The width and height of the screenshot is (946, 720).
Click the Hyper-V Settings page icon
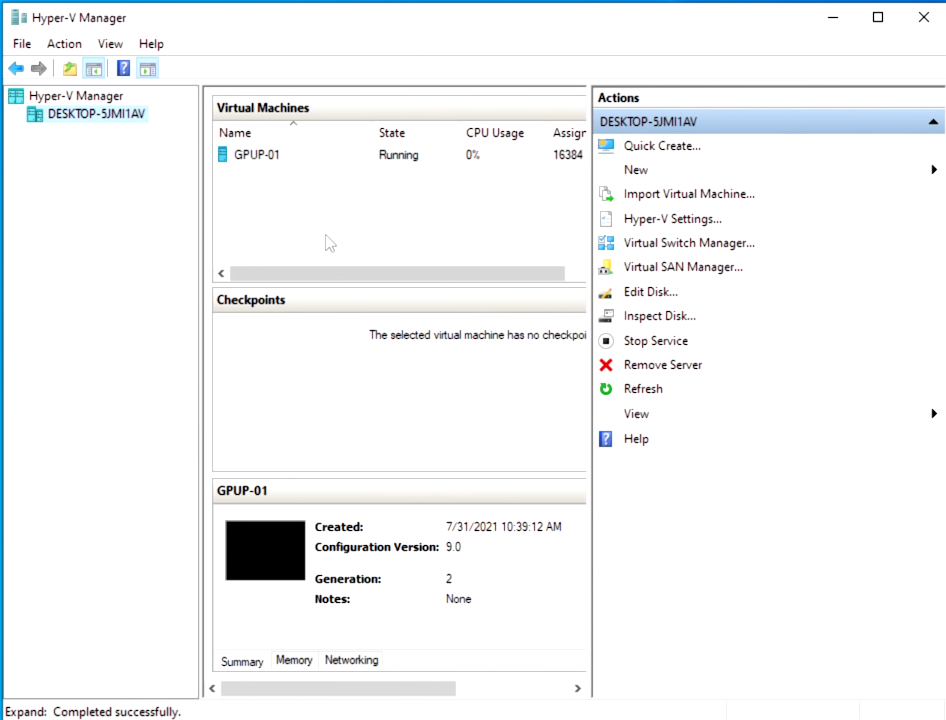pos(606,218)
